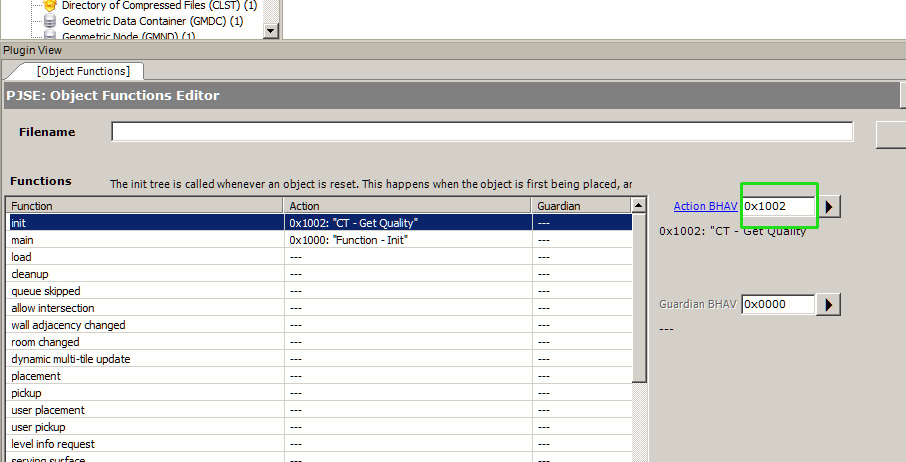Switch to the Object Functions tab
The height and width of the screenshot is (462, 906).
tap(82, 71)
